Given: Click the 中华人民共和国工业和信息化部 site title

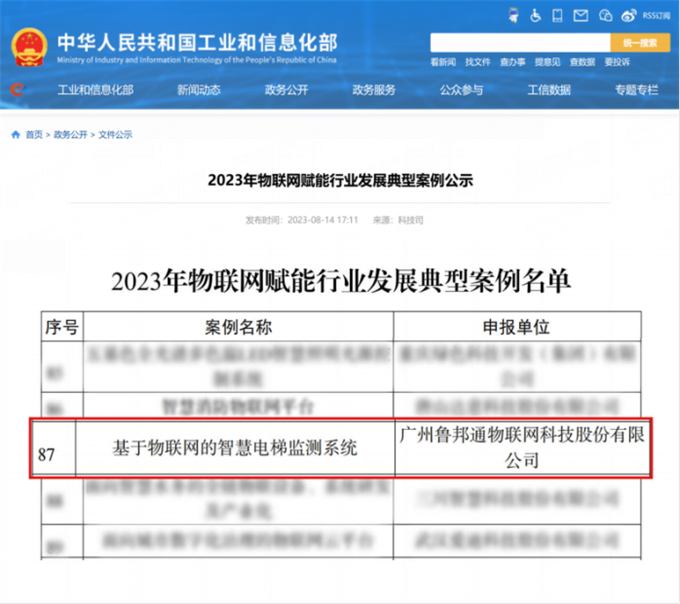Looking at the screenshot, I should [x=197, y=42].
